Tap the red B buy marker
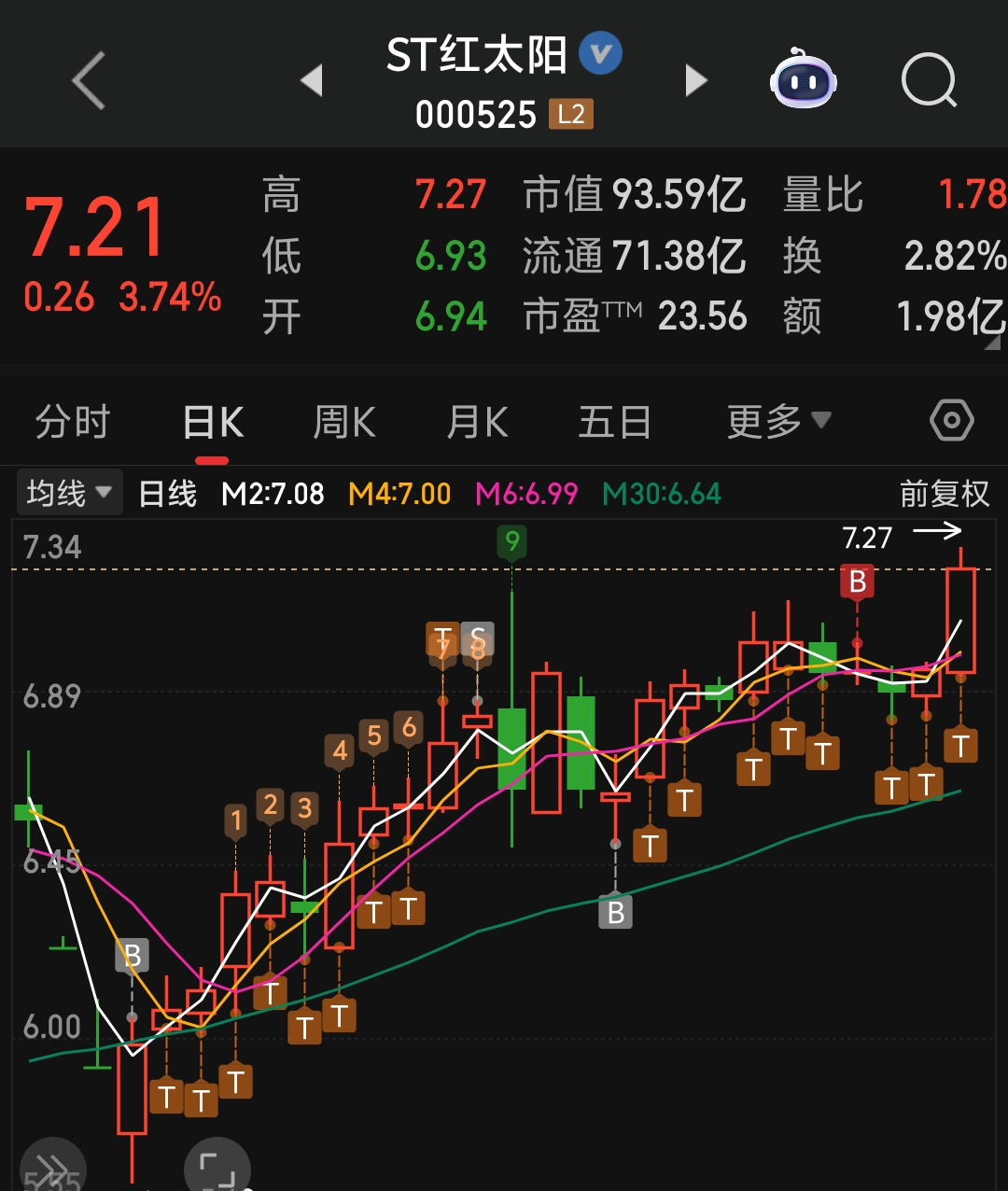 (858, 582)
